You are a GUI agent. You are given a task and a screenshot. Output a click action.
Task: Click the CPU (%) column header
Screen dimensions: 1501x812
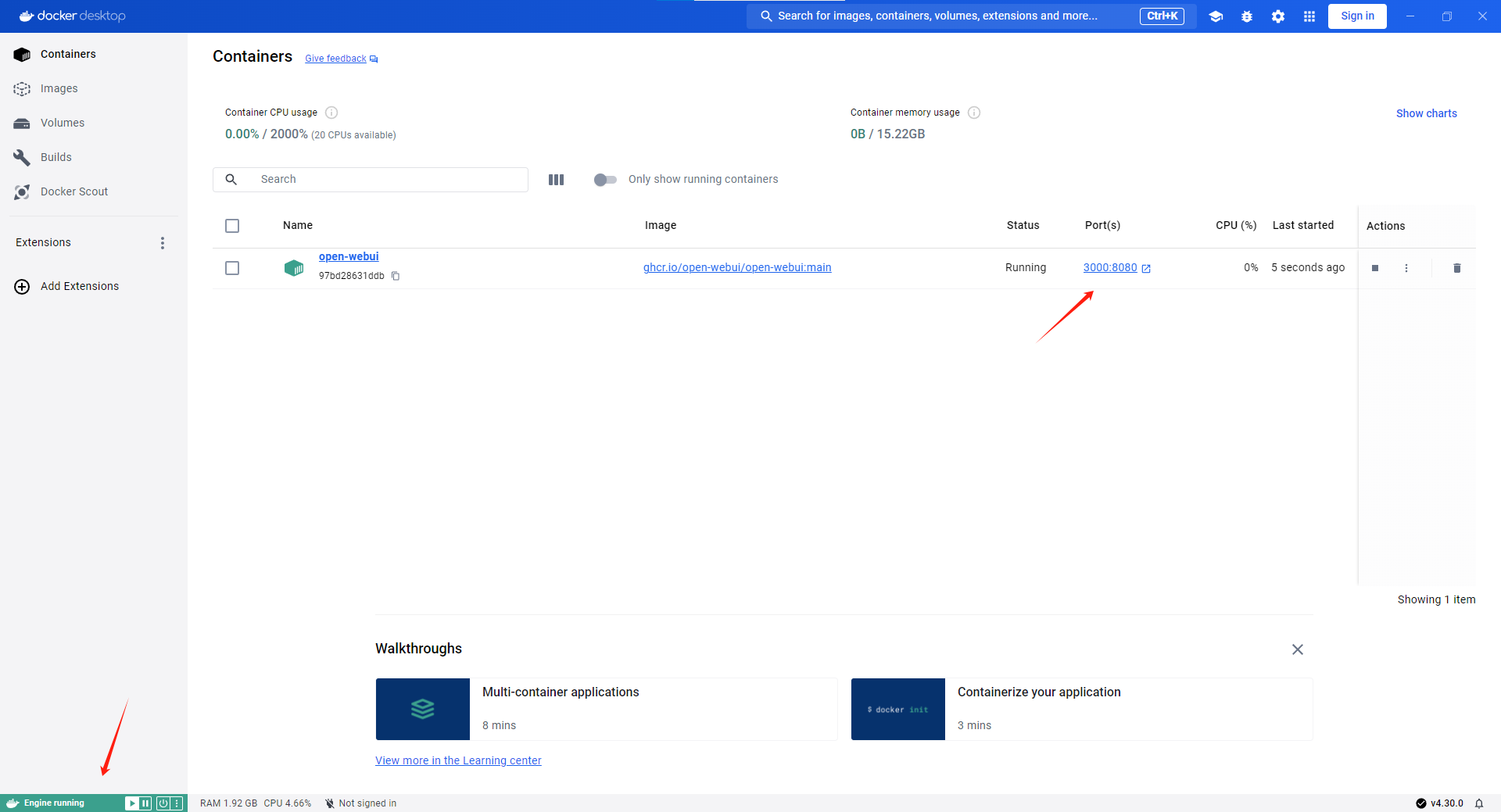point(1236,225)
